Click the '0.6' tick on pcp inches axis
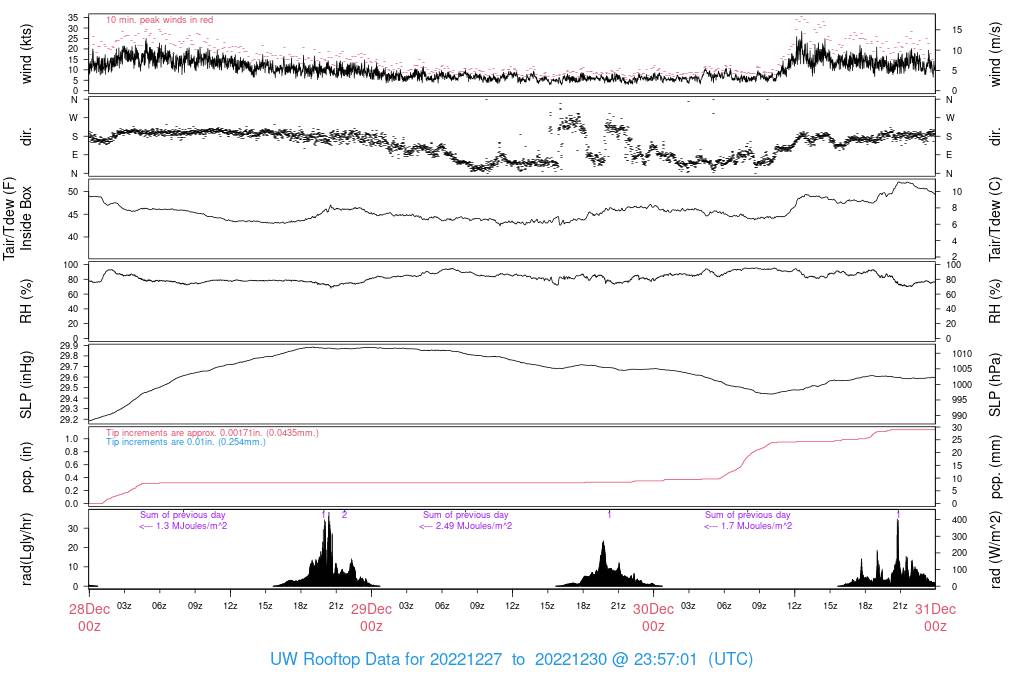The height and width of the screenshot is (700, 1024). 72,465
